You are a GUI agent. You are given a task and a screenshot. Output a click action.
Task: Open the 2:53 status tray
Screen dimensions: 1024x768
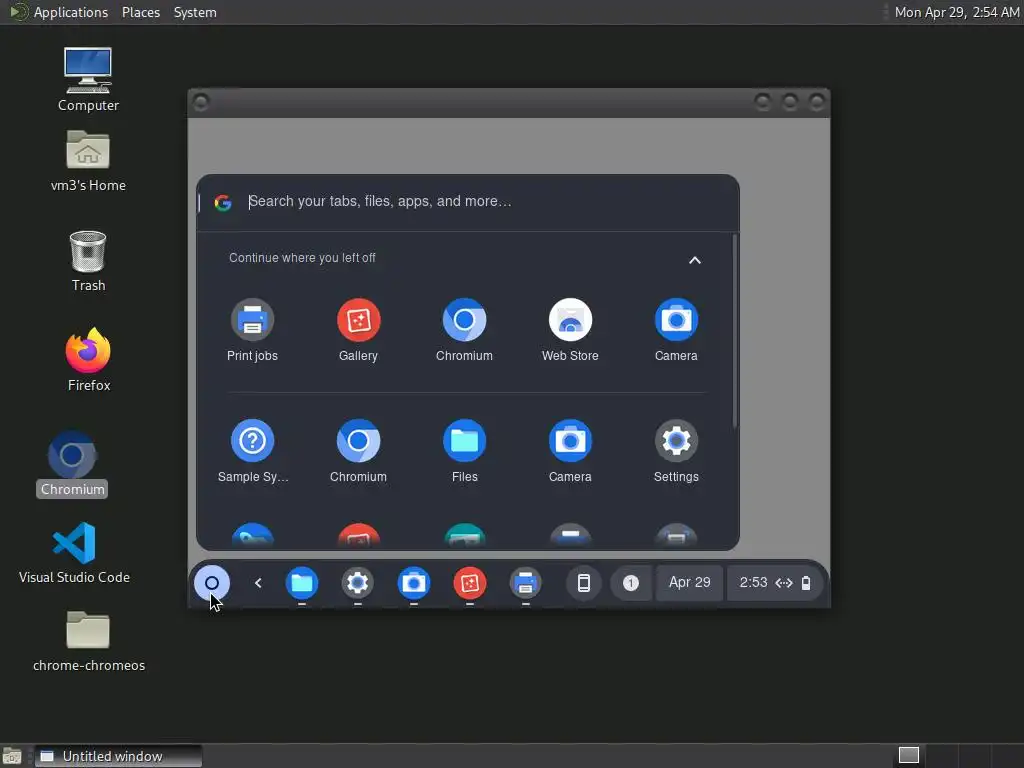pyautogui.click(x=775, y=583)
